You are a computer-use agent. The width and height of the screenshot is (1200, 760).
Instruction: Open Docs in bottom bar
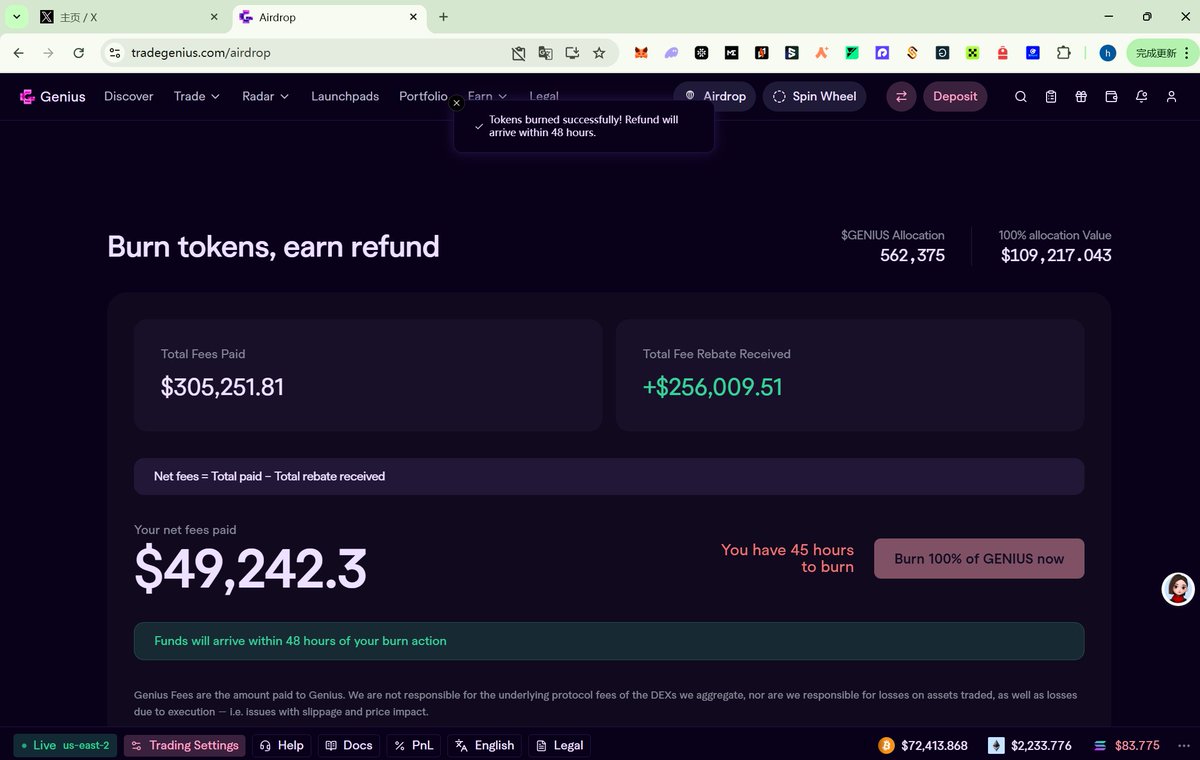click(349, 745)
